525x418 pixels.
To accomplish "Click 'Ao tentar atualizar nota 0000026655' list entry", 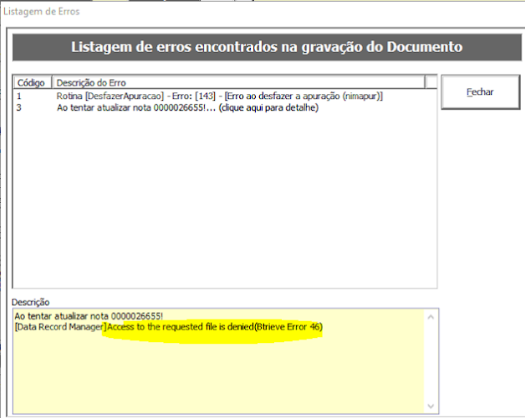I will 131,108.
